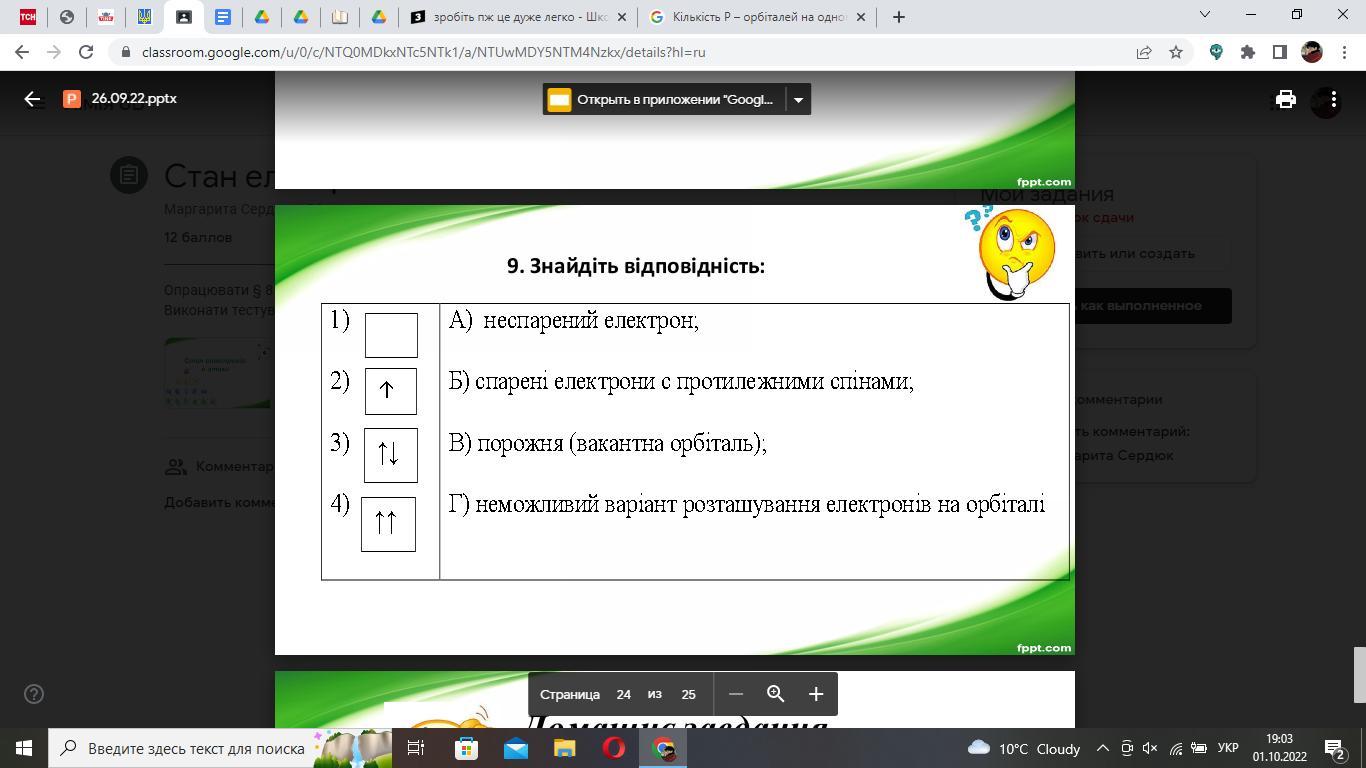The image size is (1366, 768).
Task: Click 'Открыть в приложении Google' button
Action: (x=663, y=99)
